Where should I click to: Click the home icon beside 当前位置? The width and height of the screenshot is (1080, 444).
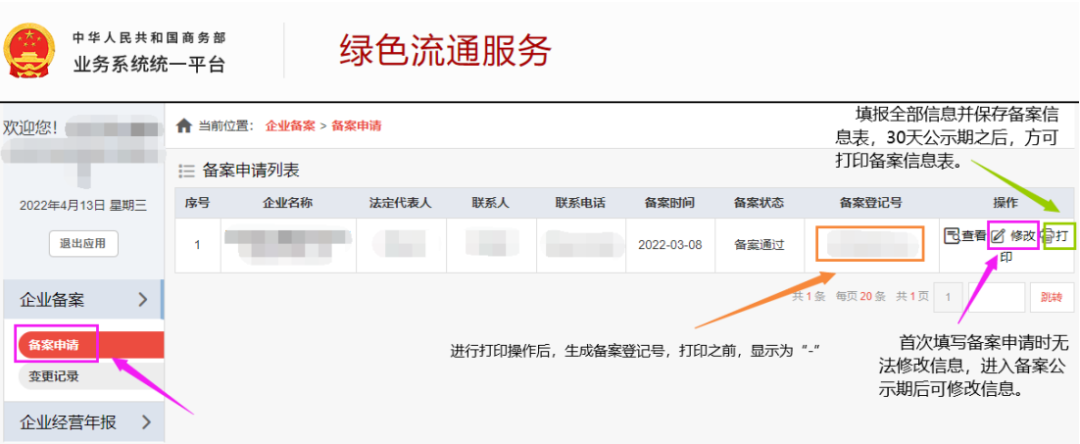[x=183, y=126]
